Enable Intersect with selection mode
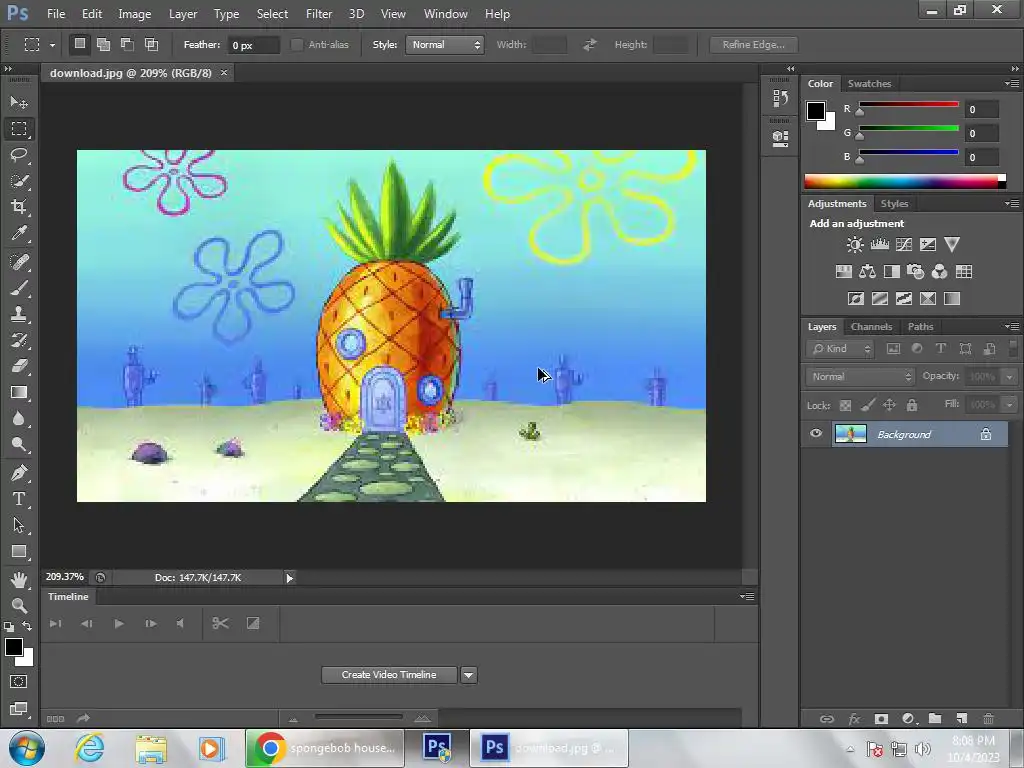The image size is (1024, 768). [152, 44]
